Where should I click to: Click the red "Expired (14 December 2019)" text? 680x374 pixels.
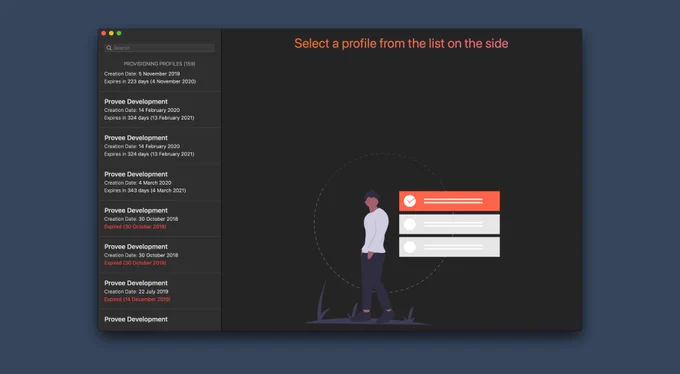point(137,299)
